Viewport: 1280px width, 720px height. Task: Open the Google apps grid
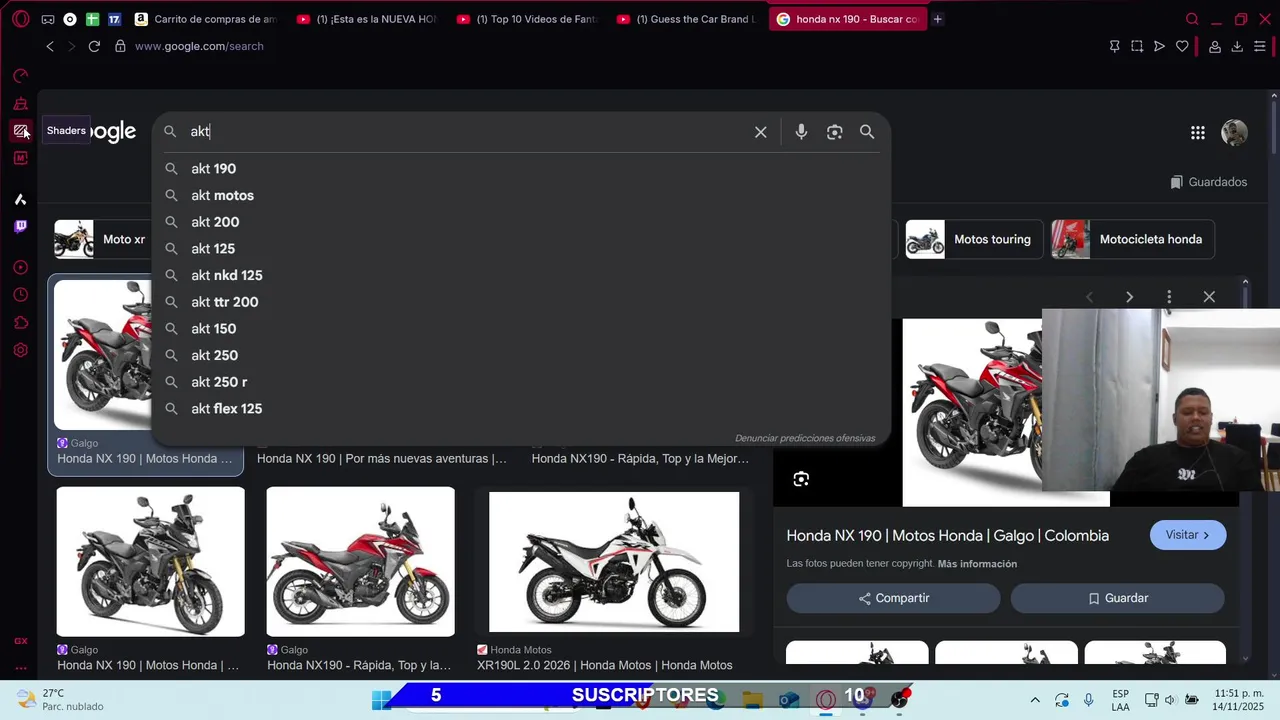point(1197,133)
